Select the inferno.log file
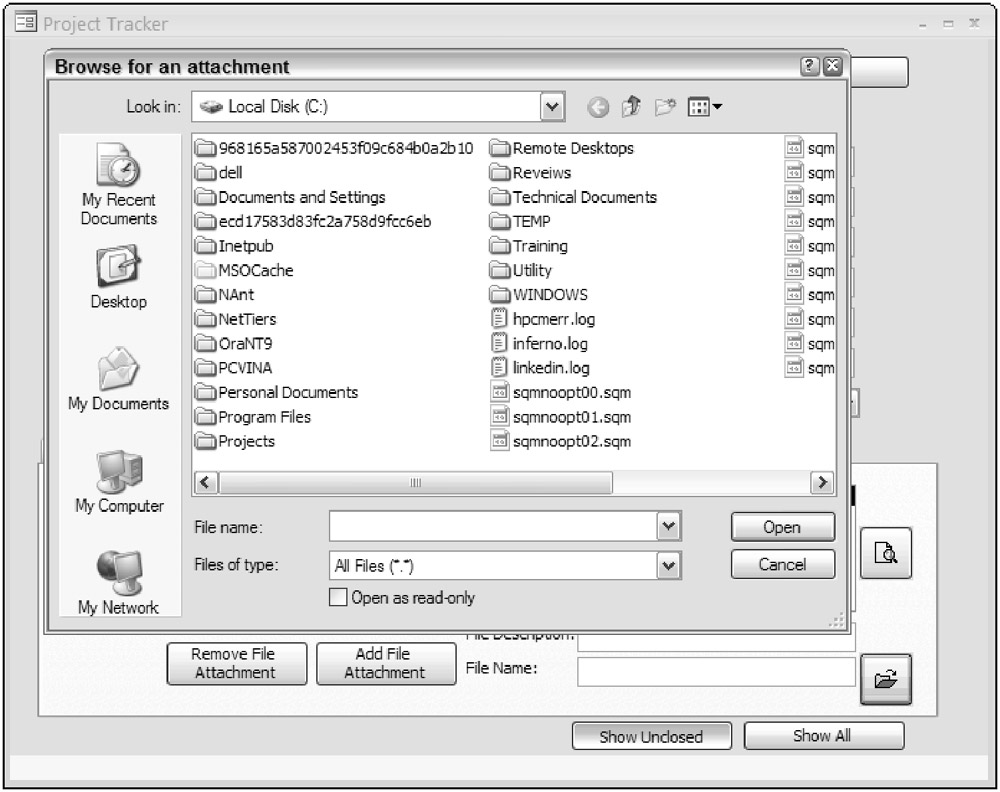 550,344
